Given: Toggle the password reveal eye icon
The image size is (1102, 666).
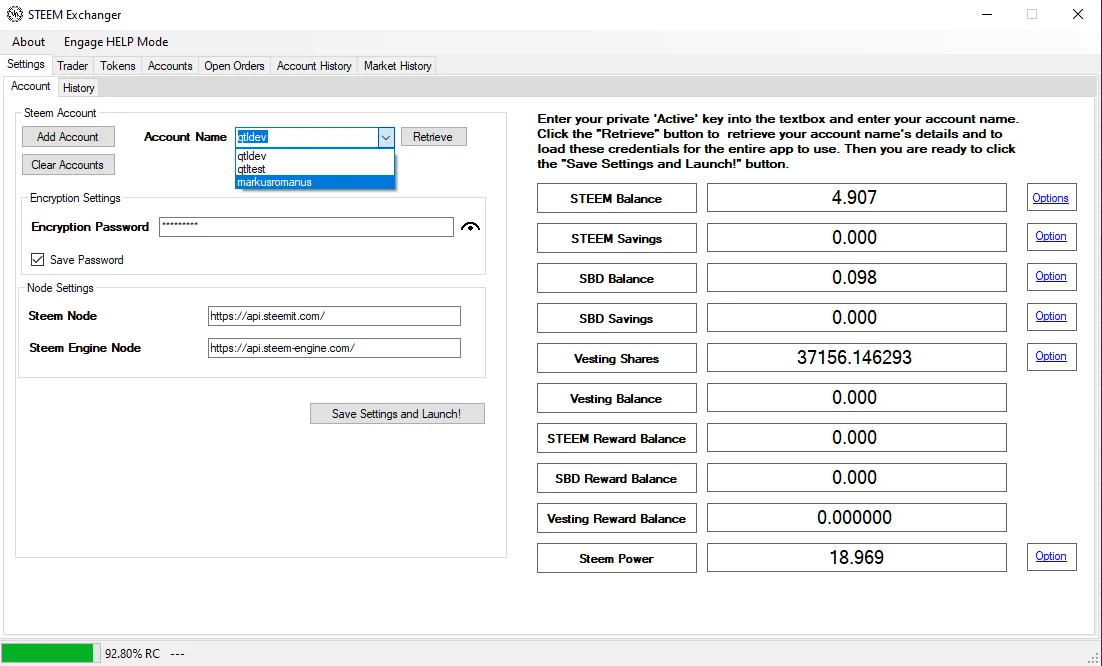Looking at the screenshot, I should pyautogui.click(x=470, y=227).
